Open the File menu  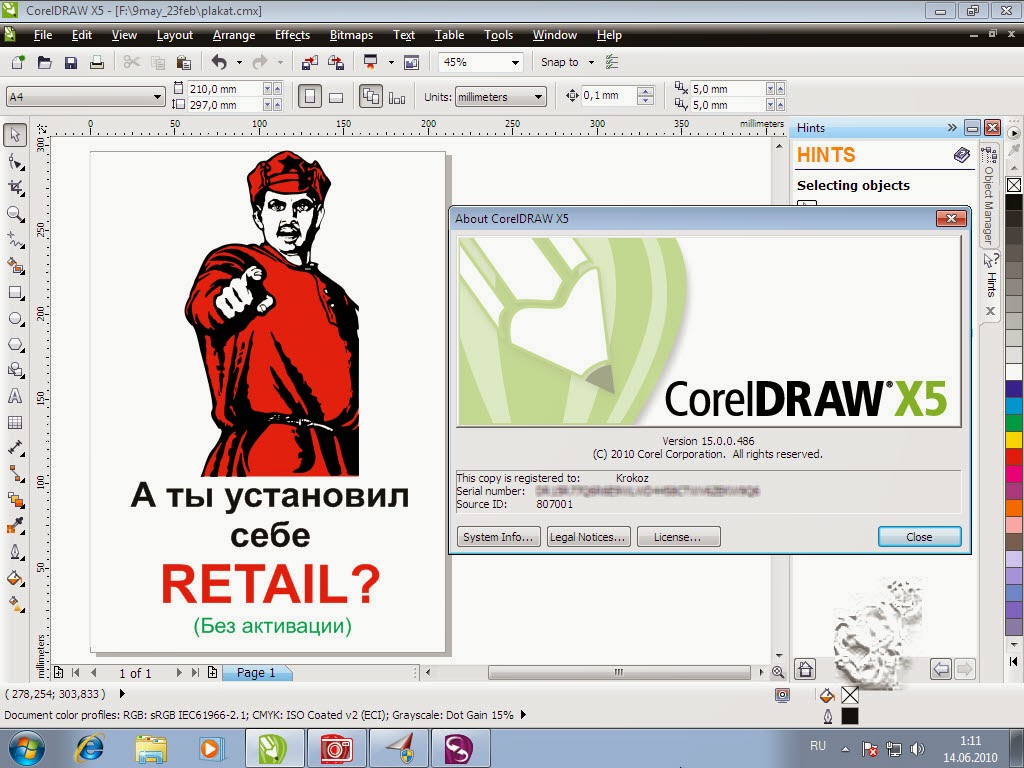(42, 35)
